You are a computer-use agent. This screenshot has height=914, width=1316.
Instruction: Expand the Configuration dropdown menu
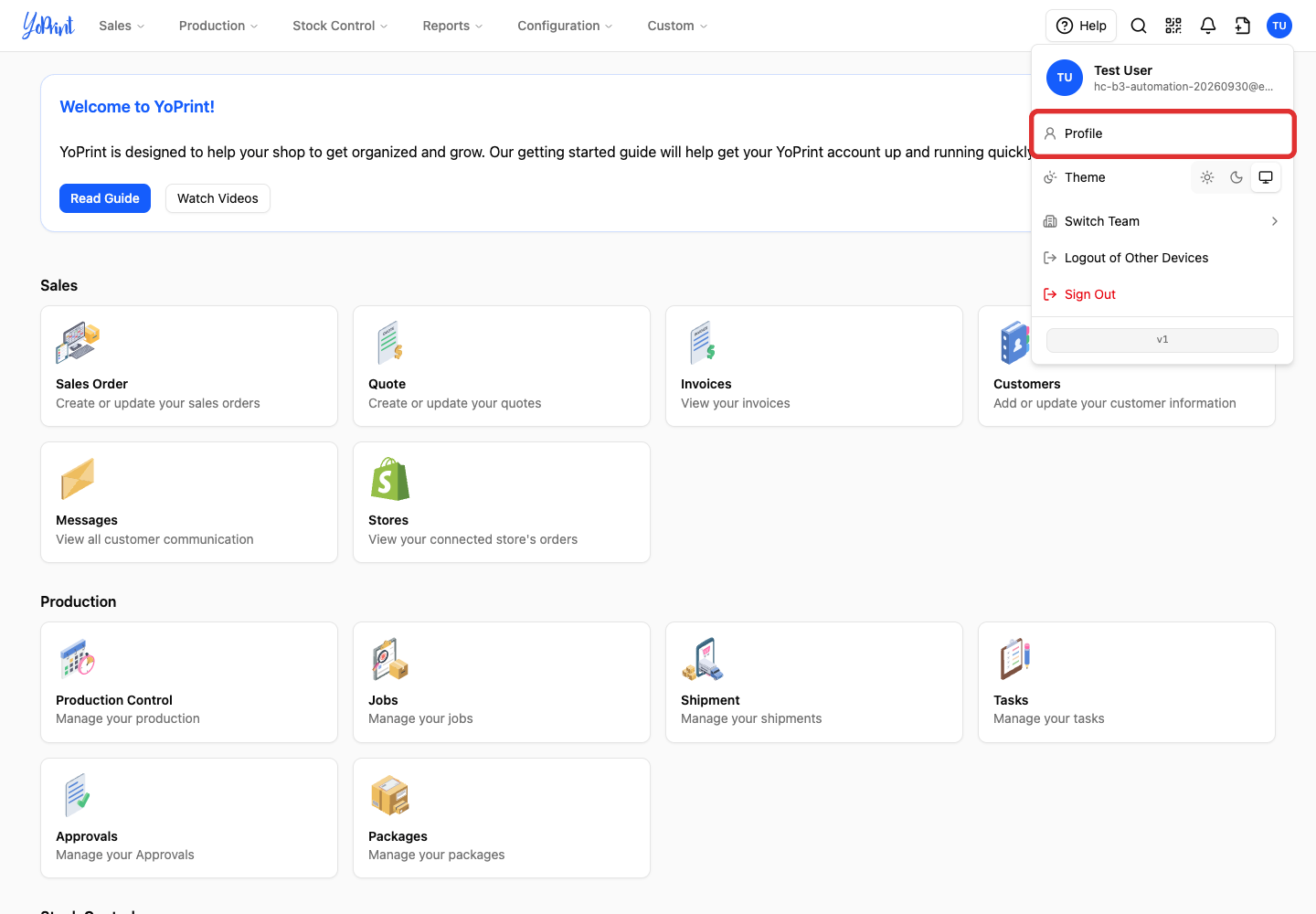click(x=565, y=26)
